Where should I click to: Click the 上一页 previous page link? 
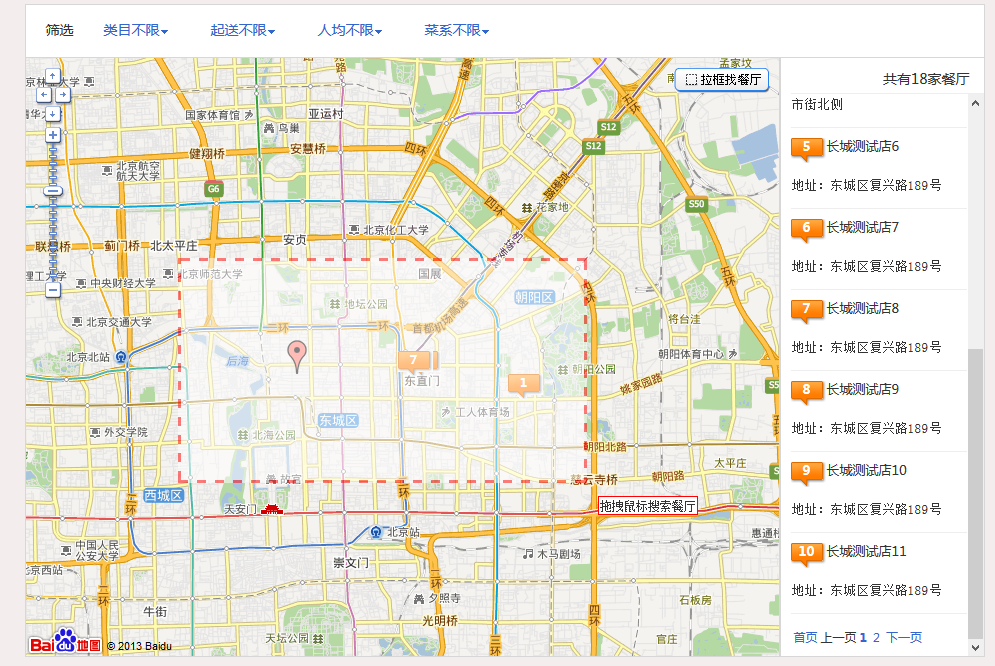tap(838, 637)
